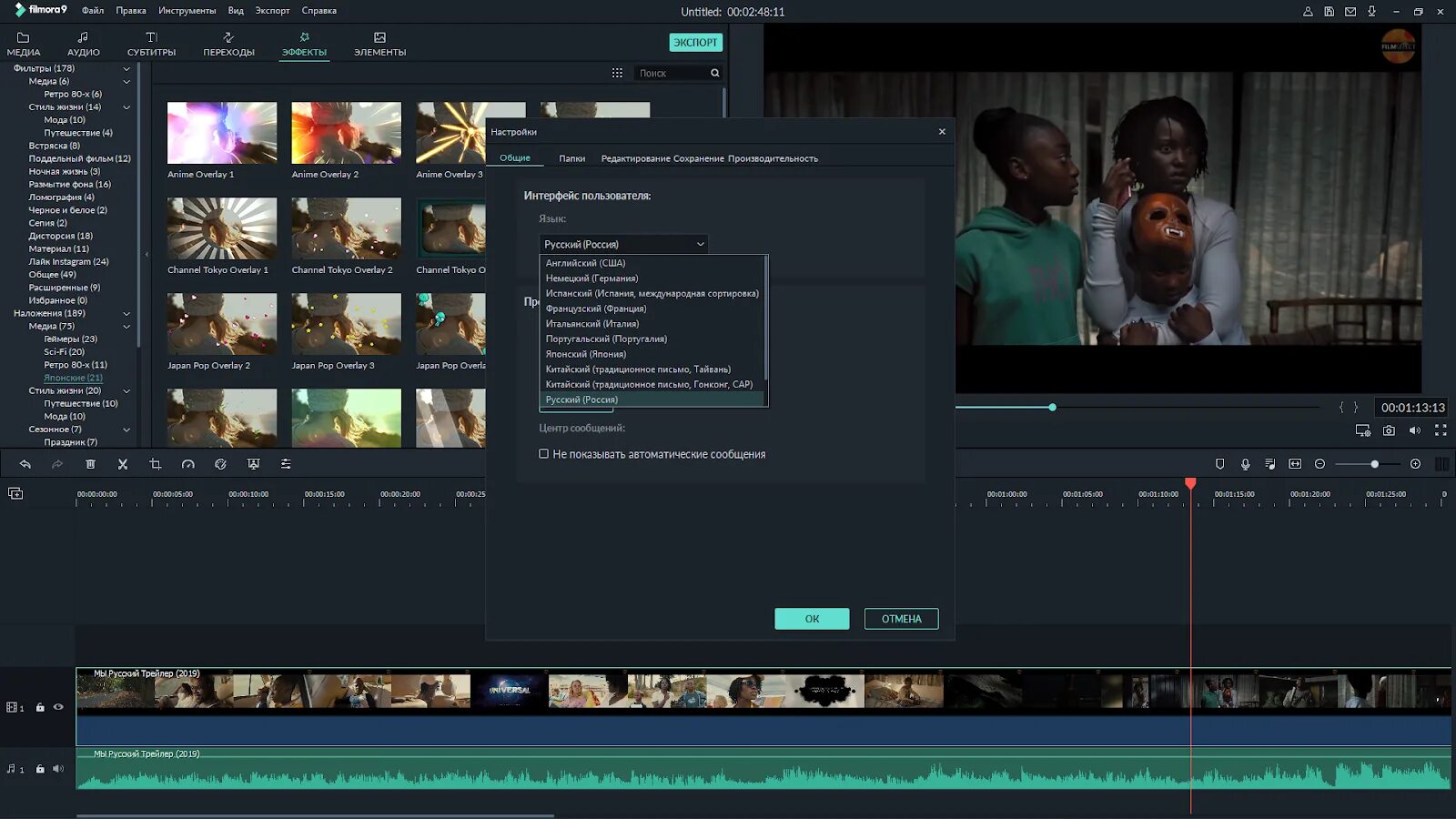This screenshot has height=819, width=1456.
Task: Open the user account icon in title bar
Action: pos(1308,12)
